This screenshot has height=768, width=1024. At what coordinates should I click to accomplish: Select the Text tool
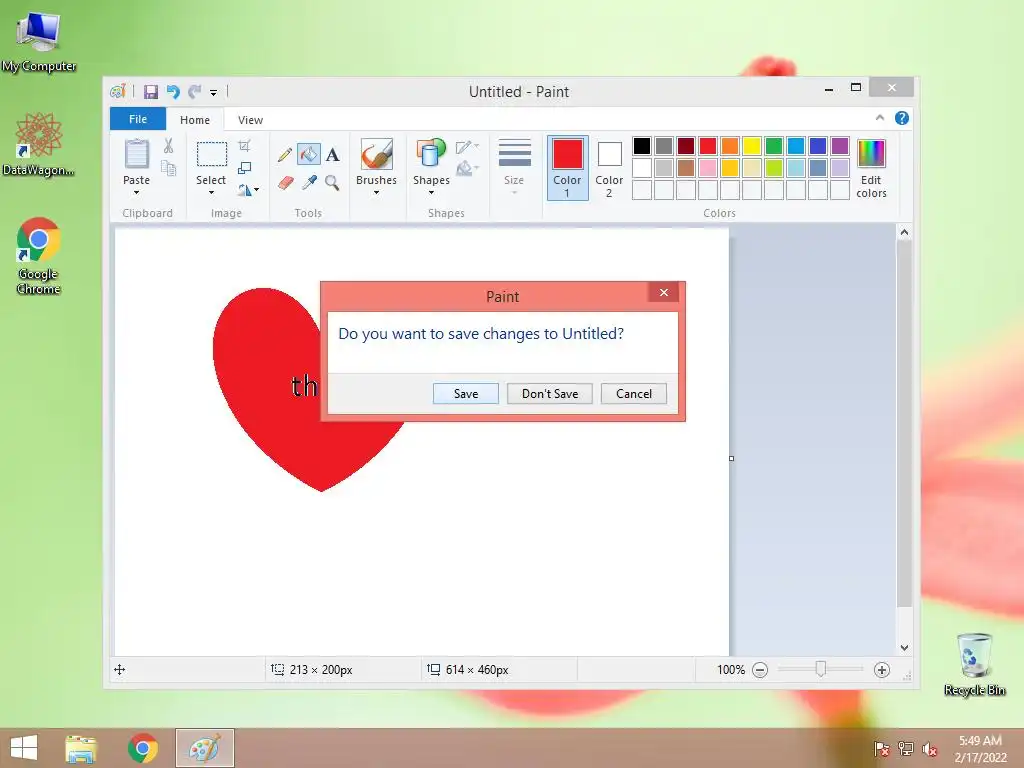coord(332,155)
